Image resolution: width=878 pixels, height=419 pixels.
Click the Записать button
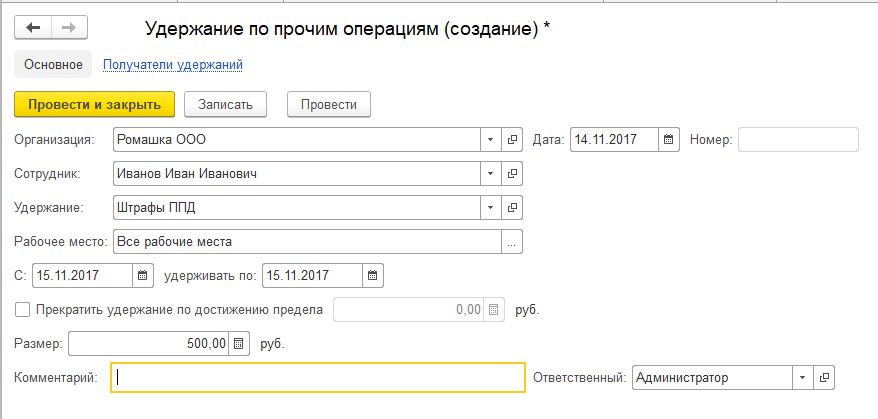click(x=225, y=105)
